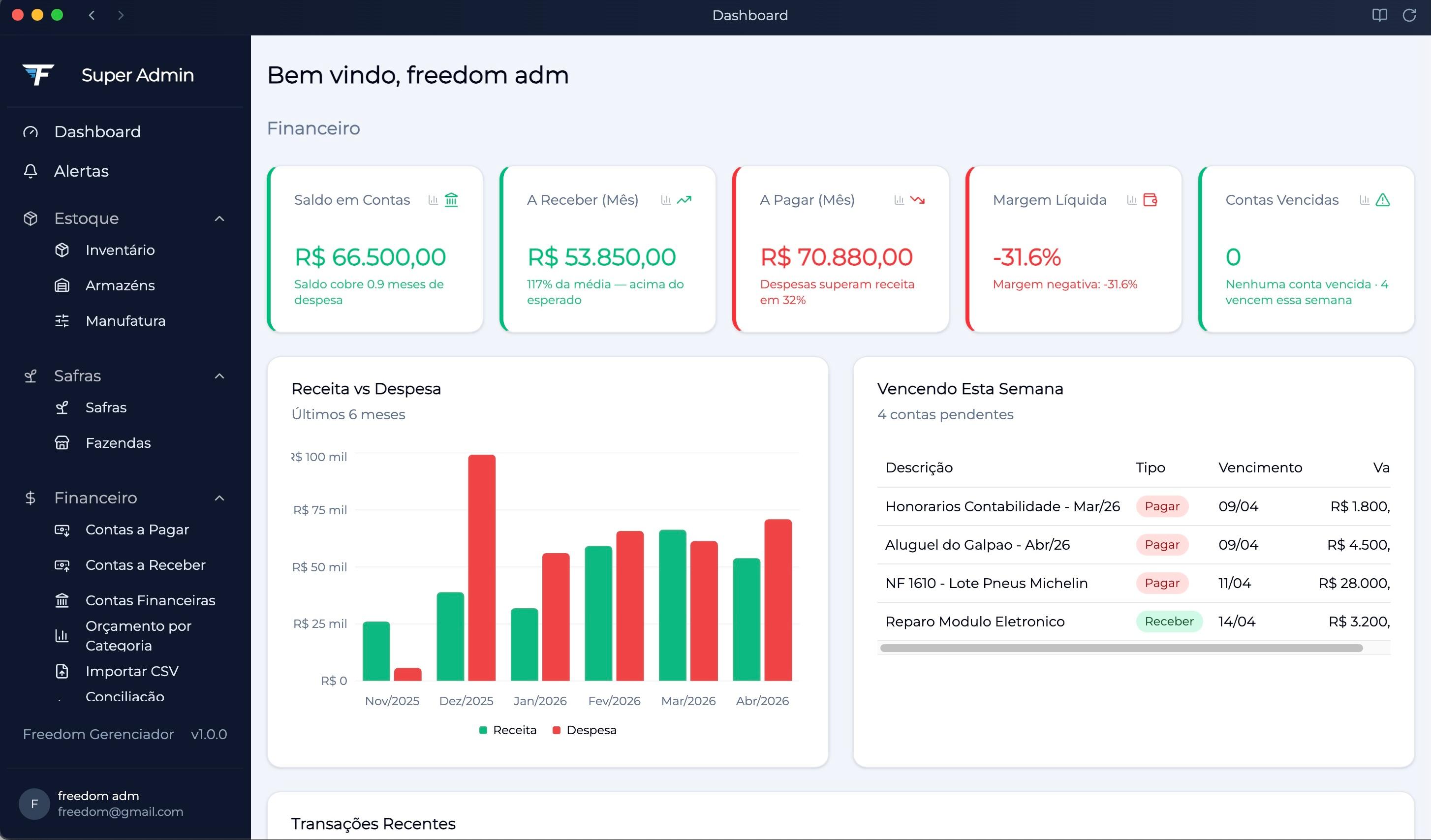Click chart icon on A Pagar card
Screen dimensions: 1431x840
899,200
